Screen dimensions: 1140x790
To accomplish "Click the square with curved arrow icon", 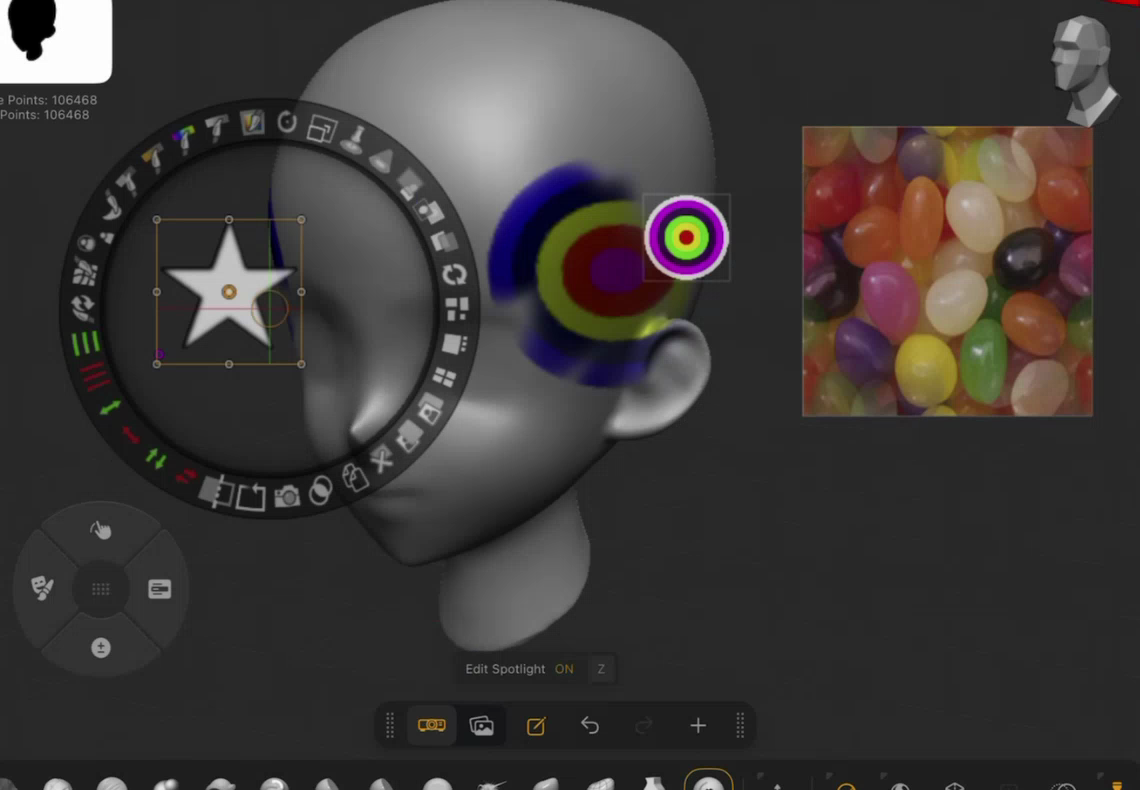I will pyautogui.click(x=252, y=497).
